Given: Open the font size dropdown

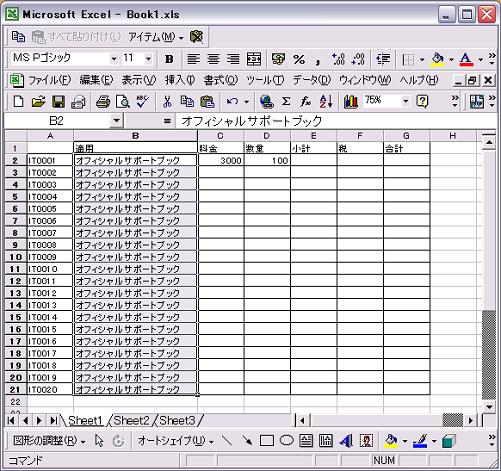Looking at the screenshot, I should (148, 59).
